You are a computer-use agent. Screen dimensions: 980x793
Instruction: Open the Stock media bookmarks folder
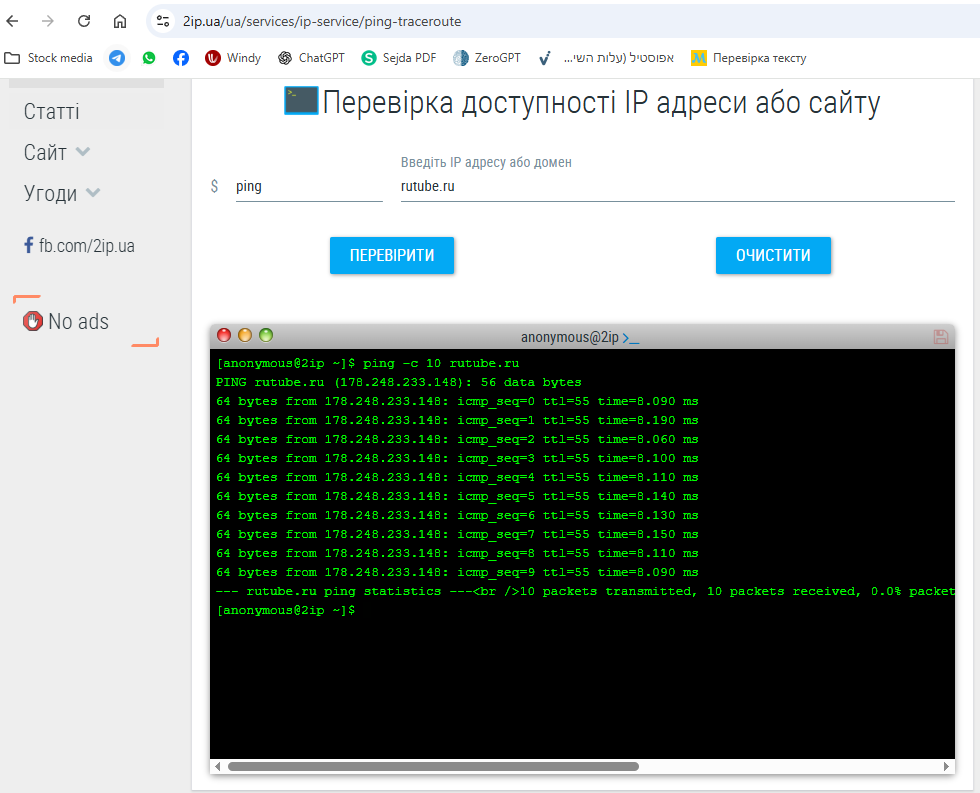(48, 58)
